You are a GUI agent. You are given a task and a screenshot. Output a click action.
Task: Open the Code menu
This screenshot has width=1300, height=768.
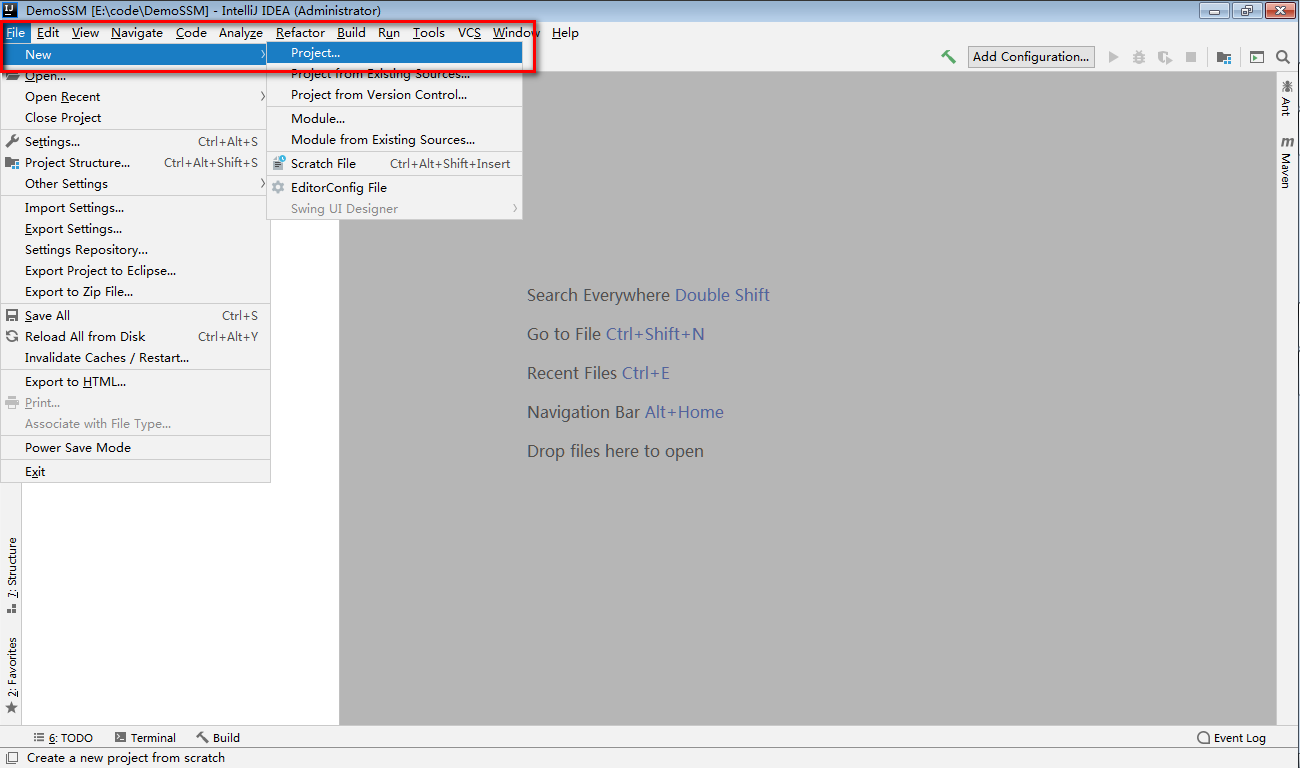pyautogui.click(x=191, y=32)
